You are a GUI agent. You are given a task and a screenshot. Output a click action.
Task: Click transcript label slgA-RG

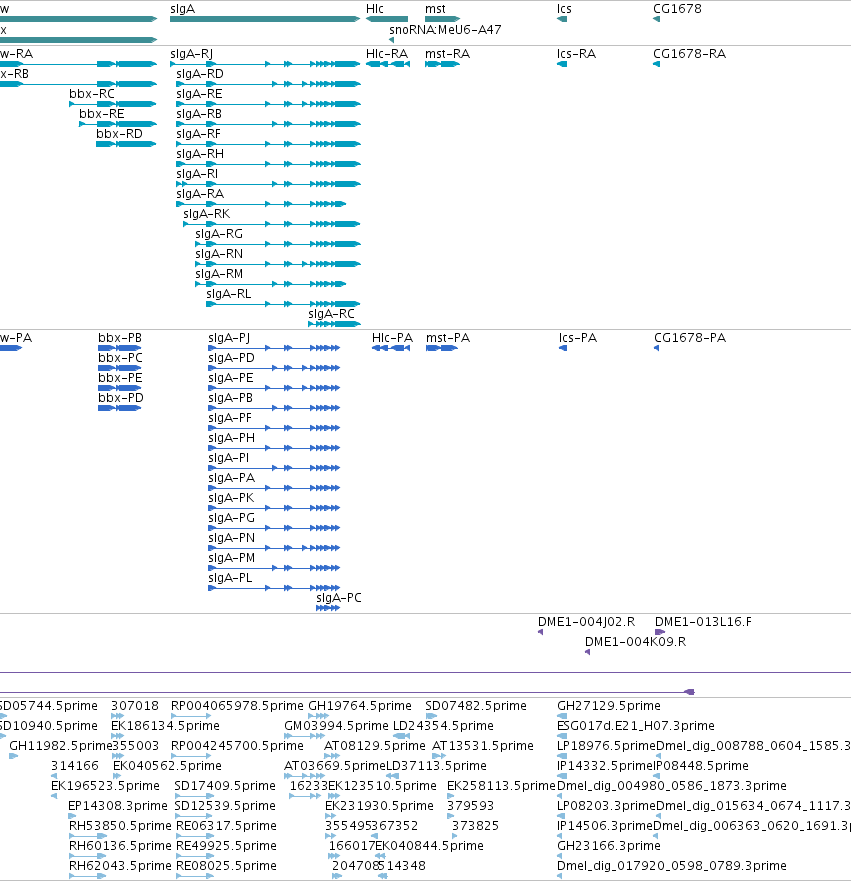tap(219, 234)
